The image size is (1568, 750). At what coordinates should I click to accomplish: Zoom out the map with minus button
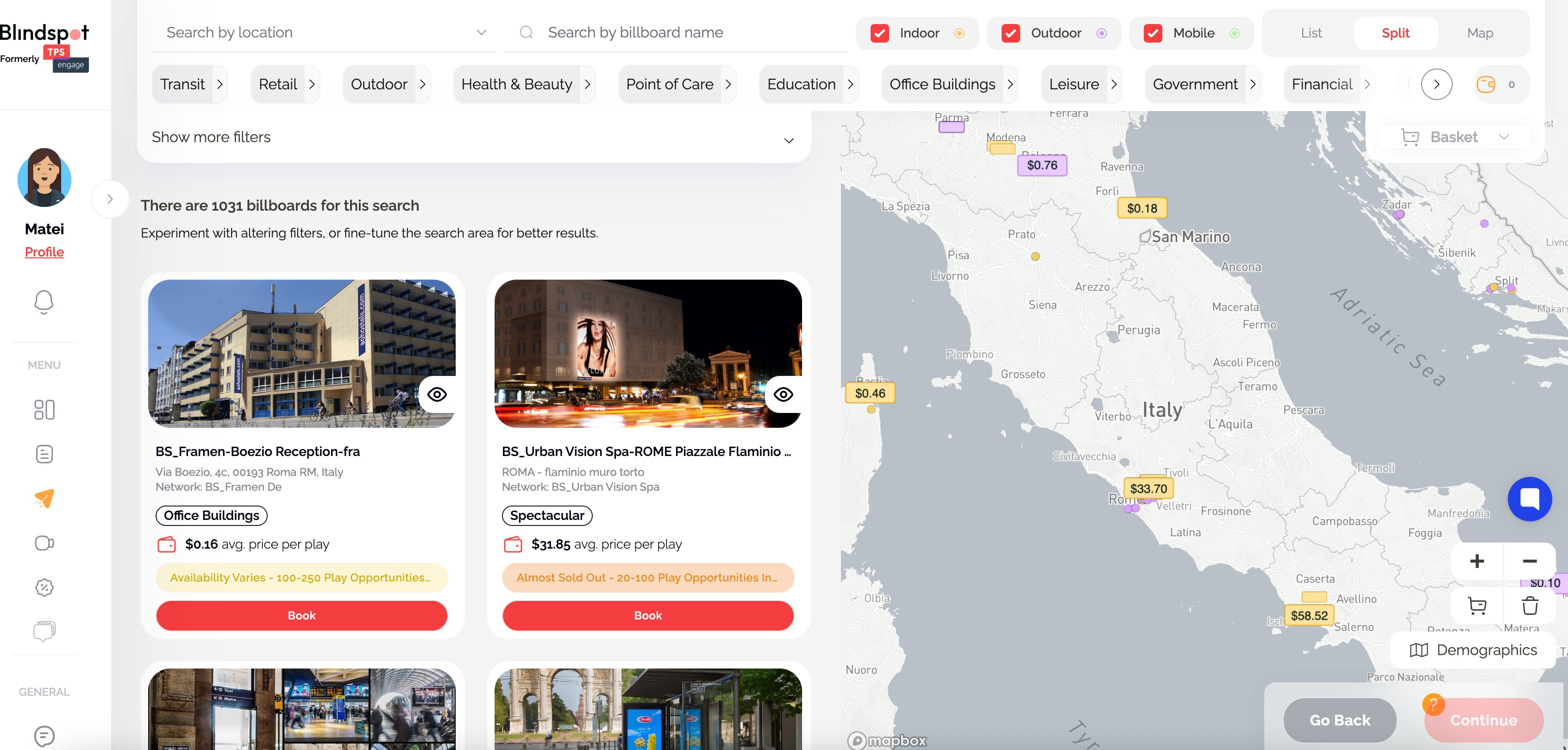coord(1530,561)
